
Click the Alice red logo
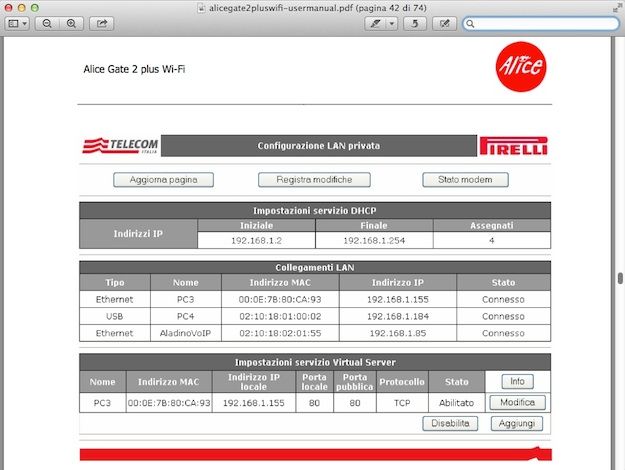click(x=521, y=67)
